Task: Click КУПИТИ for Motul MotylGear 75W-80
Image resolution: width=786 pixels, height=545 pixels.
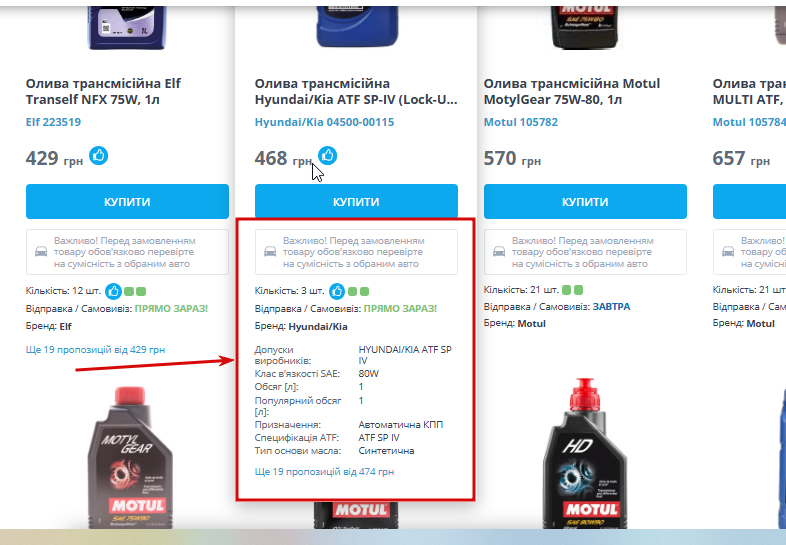Action: 585,202
